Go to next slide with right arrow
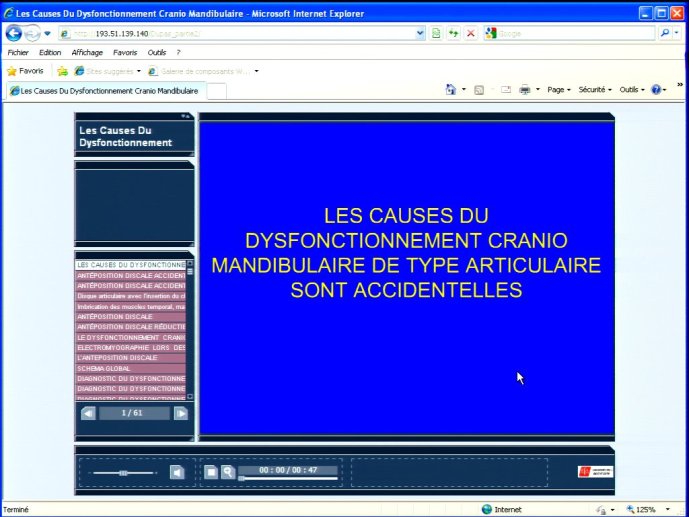The height and width of the screenshot is (517, 689). pos(181,413)
